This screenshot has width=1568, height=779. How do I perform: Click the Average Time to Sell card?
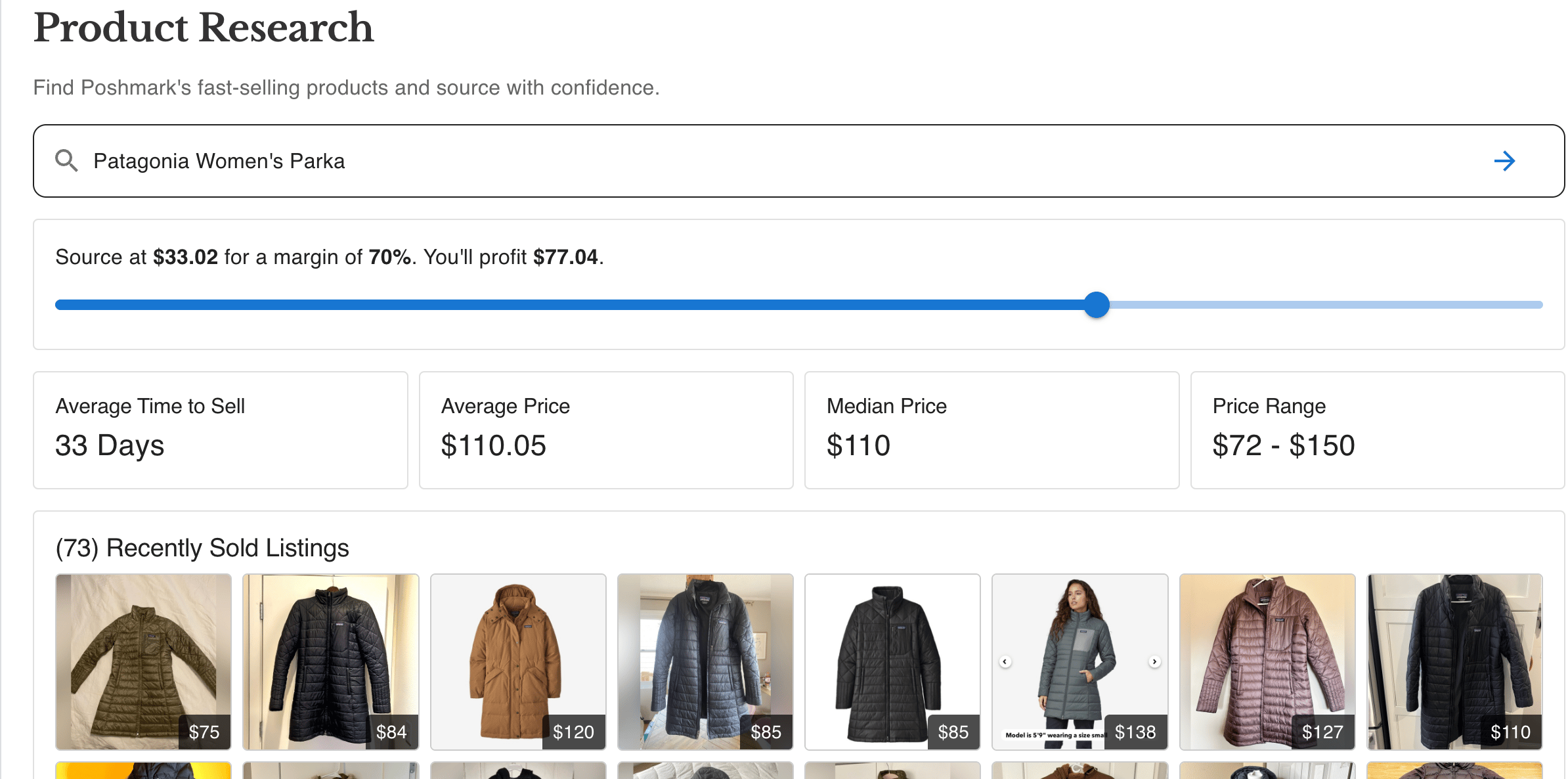coord(221,430)
